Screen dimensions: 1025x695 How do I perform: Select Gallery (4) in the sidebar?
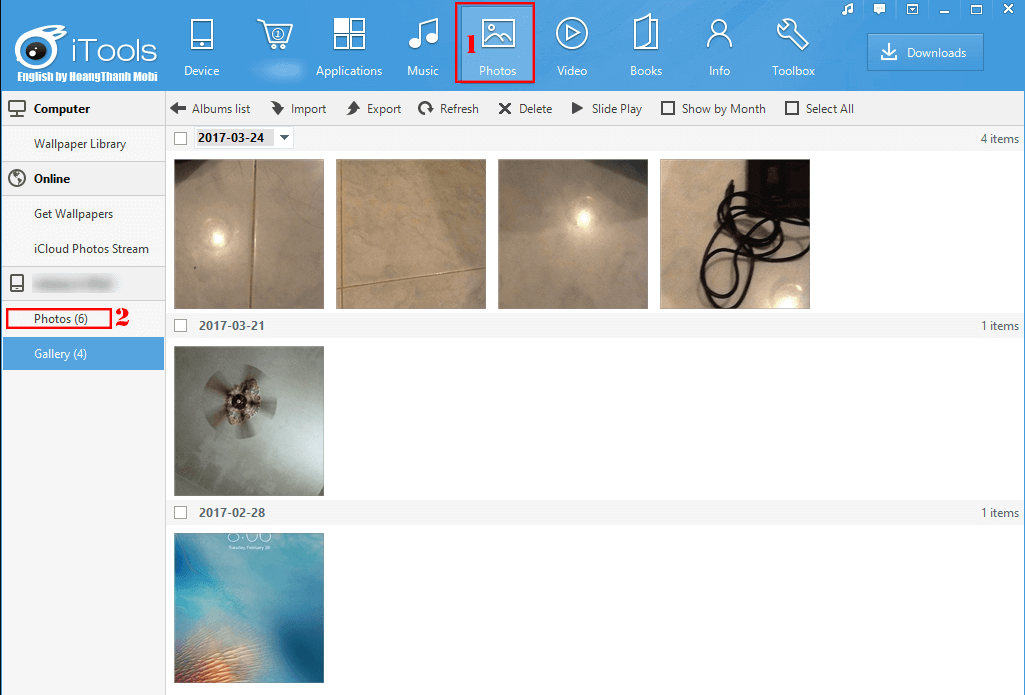point(60,354)
